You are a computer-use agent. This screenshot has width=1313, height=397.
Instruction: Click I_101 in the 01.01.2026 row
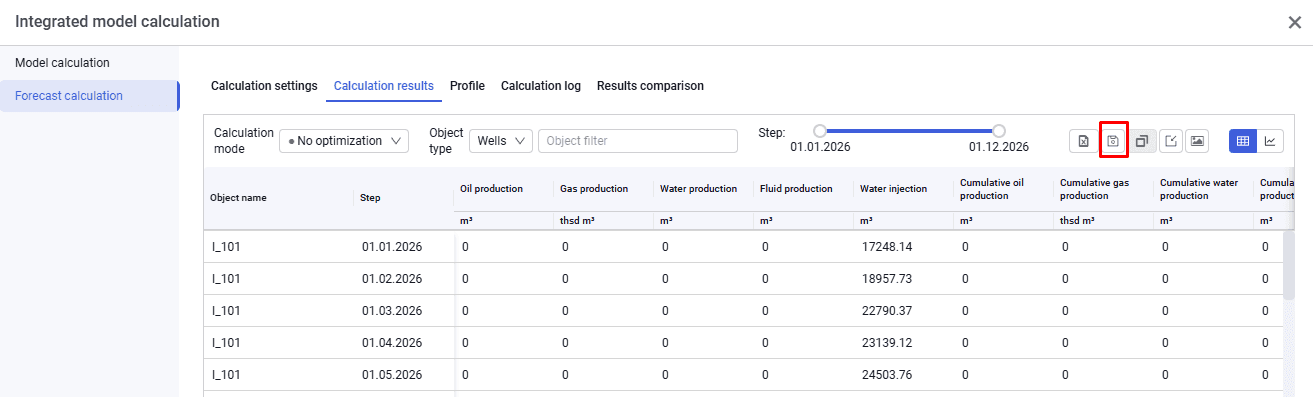click(226, 246)
